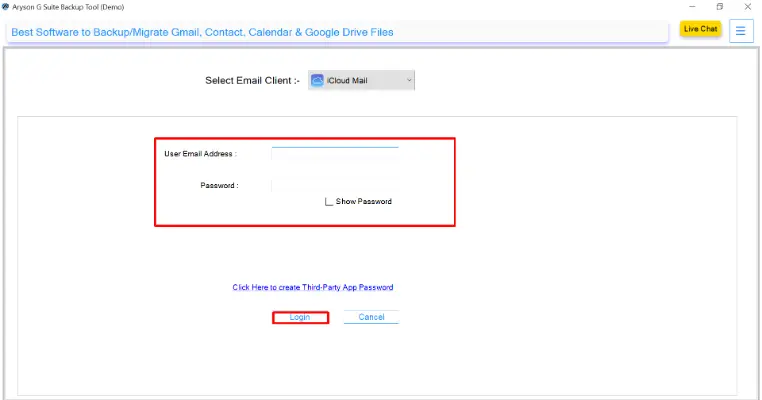The height and width of the screenshot is (400, 762).
Task: Focus the Password input field
Action: [335, 185]
